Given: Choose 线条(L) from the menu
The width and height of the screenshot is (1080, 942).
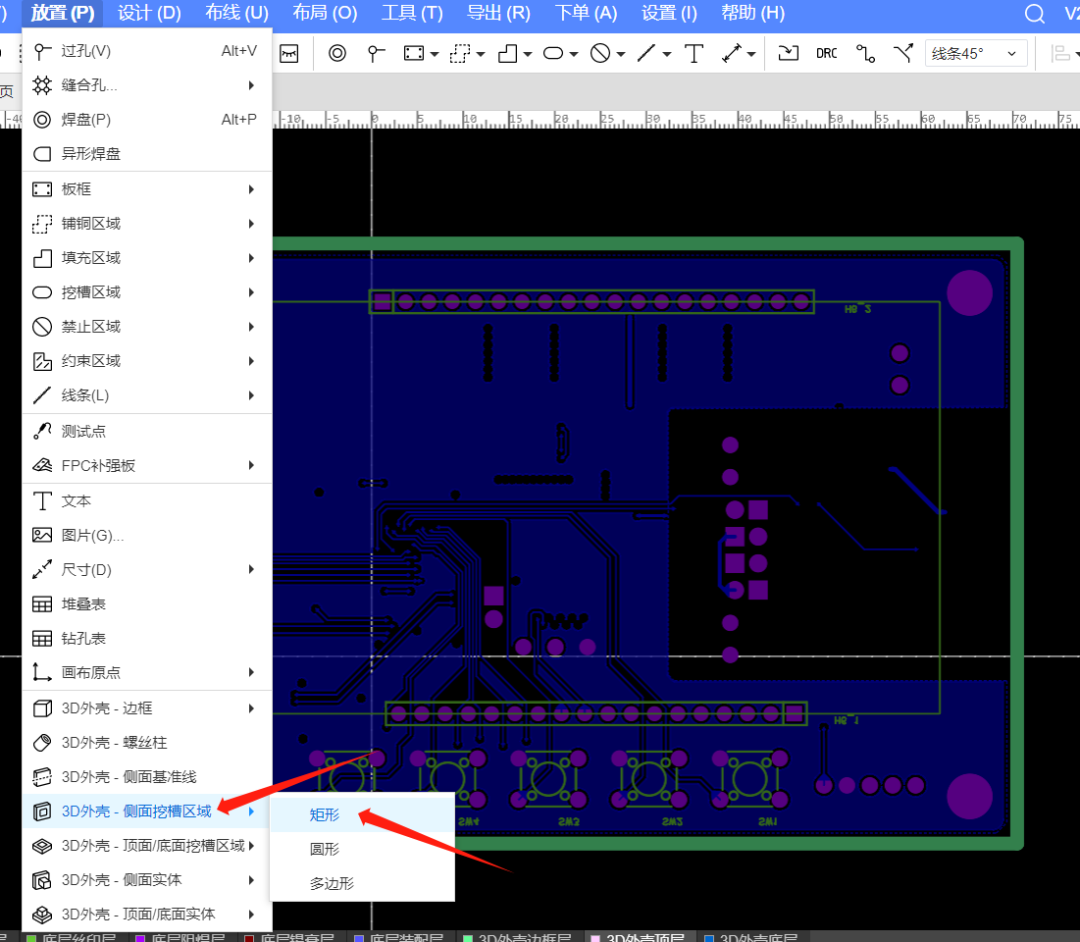Looking at the screenshot, I should [147, 395].
